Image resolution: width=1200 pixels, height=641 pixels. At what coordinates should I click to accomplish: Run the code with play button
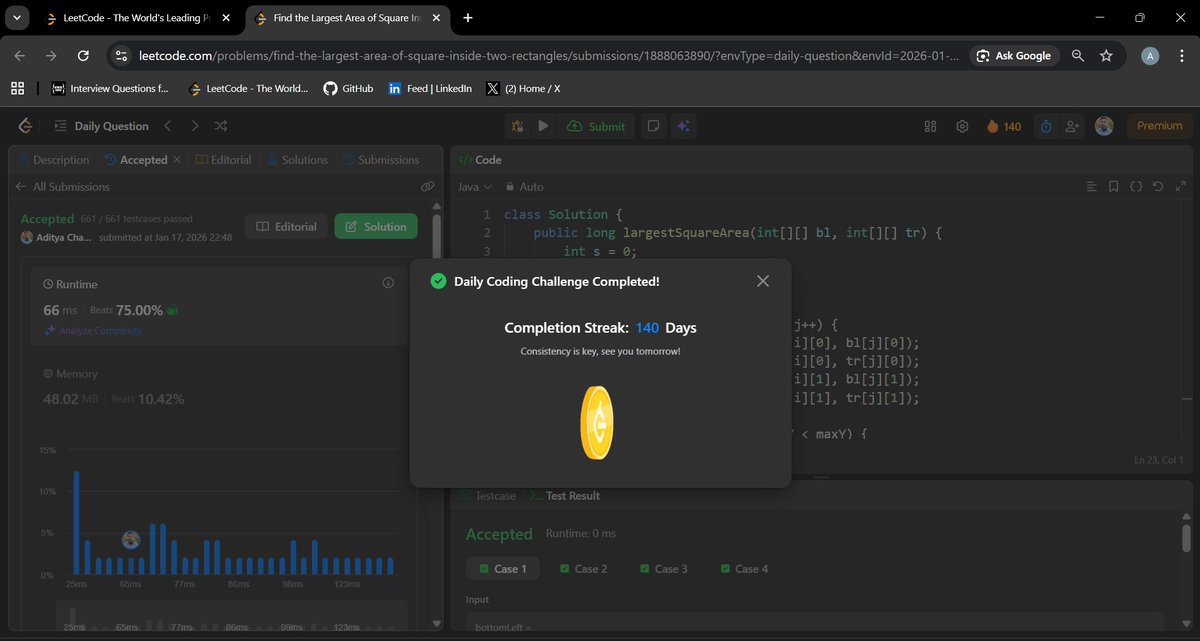[543, 126]
